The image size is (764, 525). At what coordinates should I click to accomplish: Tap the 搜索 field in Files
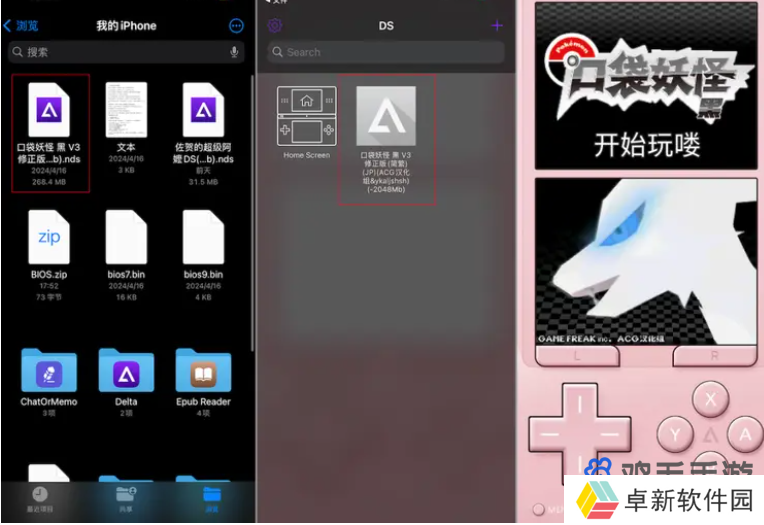pyautogui.click(x=126, y=52)
